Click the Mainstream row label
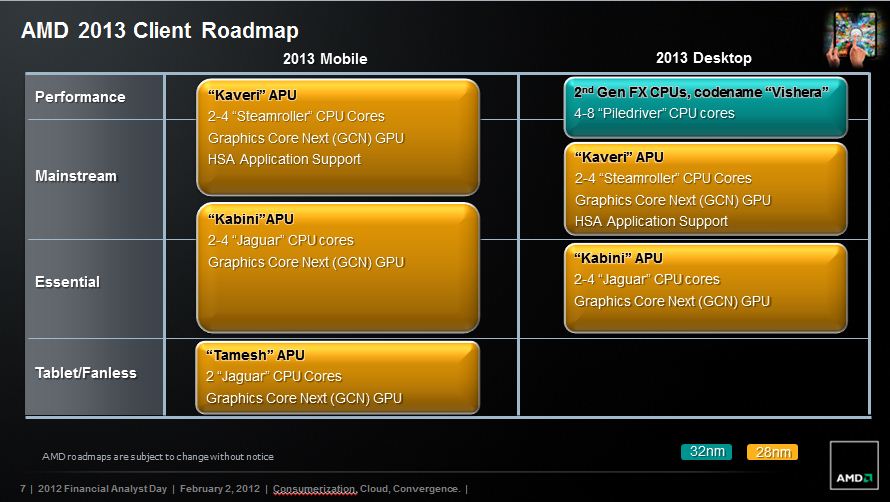The width and height of the screenshot is (890, 502). [76, 176]
